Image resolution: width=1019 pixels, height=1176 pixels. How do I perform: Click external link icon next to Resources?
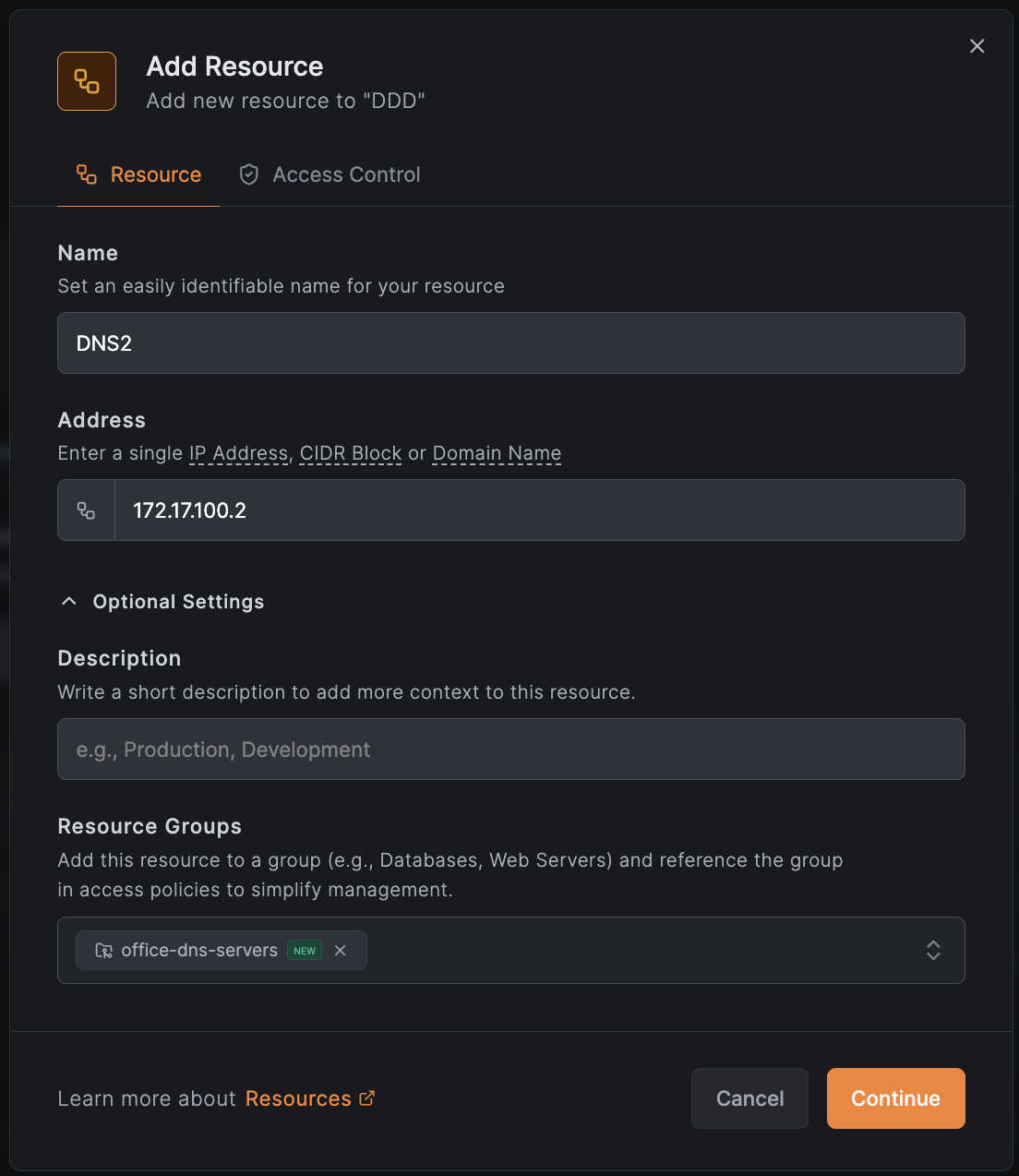click(x=367, y=1098)
